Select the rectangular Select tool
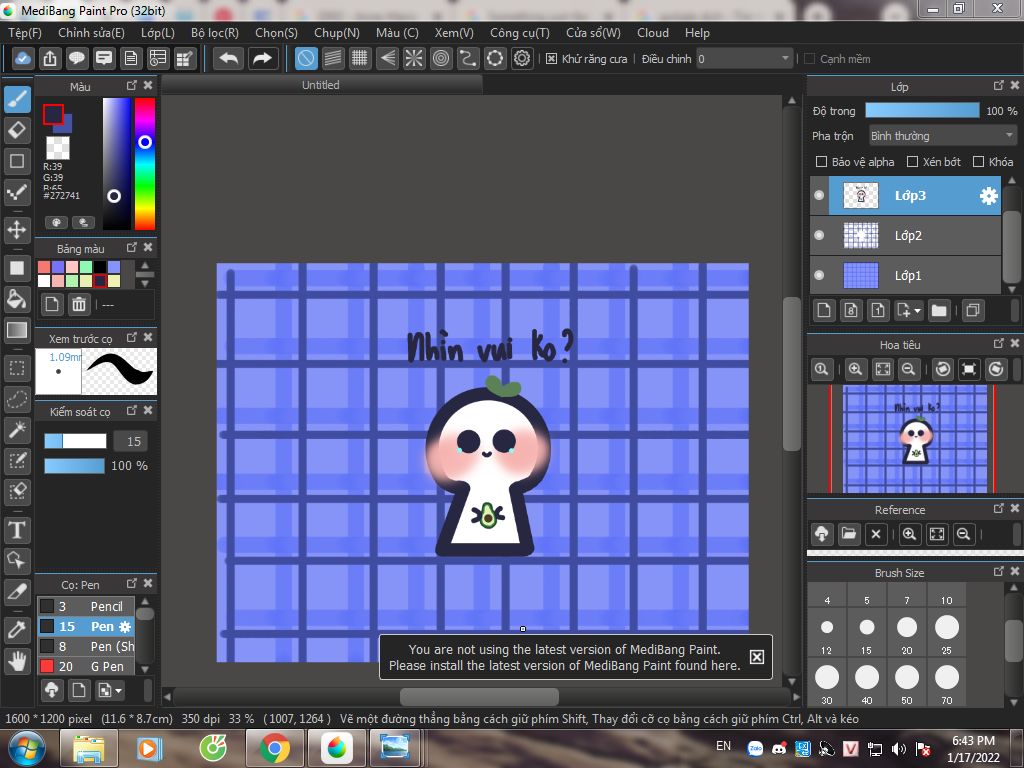The height and width of the screenshot is (768, 1024). pyautogui.click(x=18, y=369)
